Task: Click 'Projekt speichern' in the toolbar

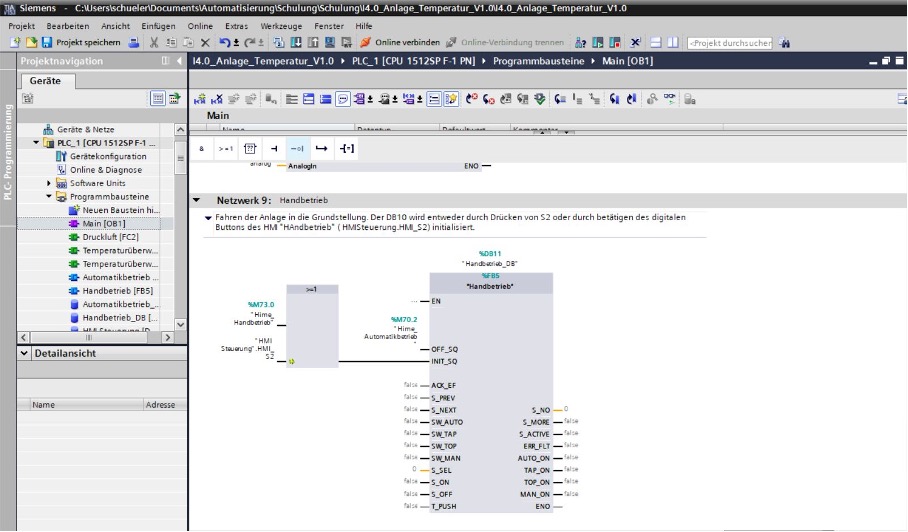Action: coord(81,43)
